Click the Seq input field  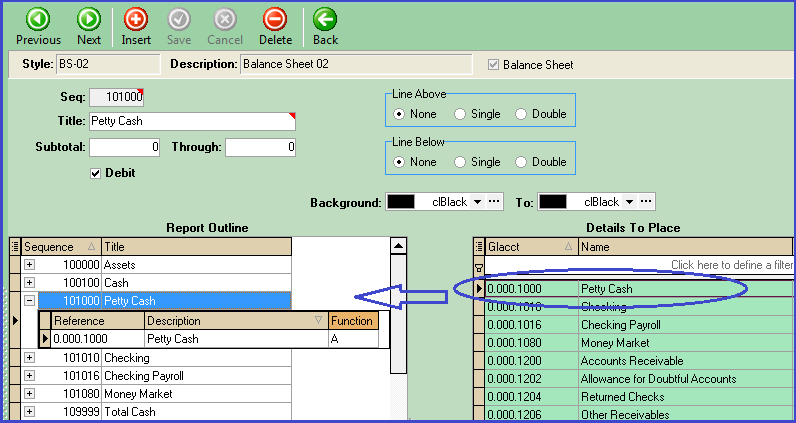pos(116,97)
